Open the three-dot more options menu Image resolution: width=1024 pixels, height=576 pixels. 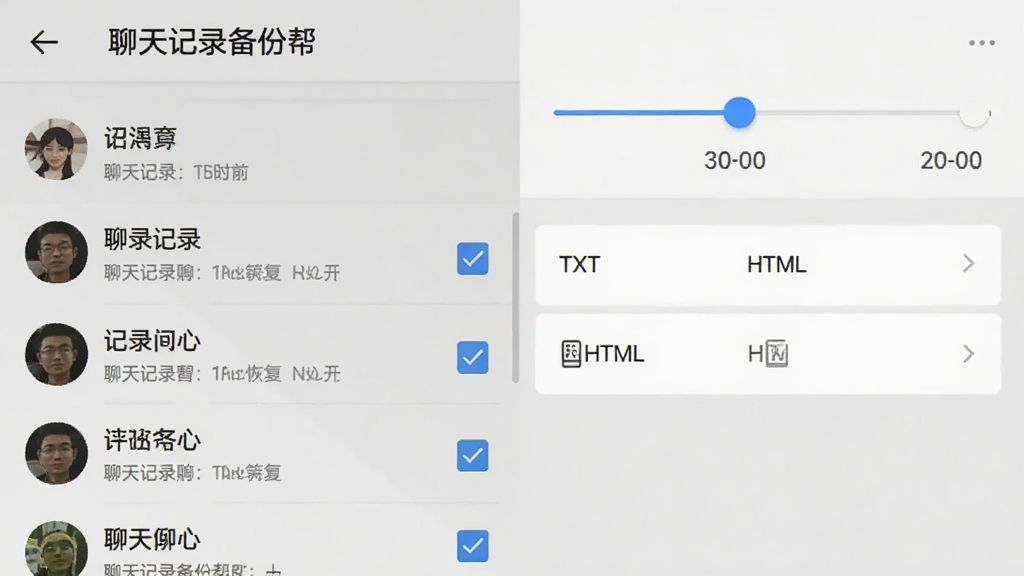pyautogui.click(x=982, y=43)
